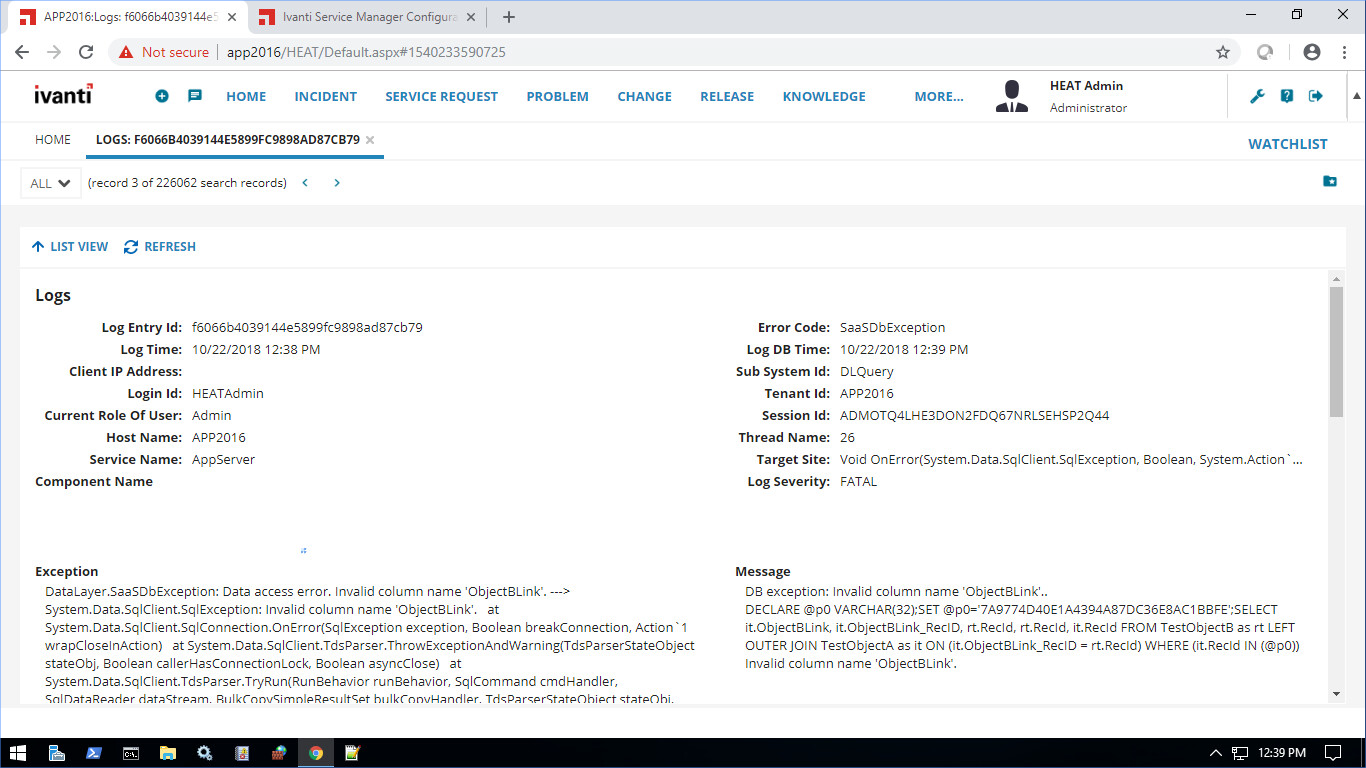Image resolution: width=1366 pixels, height=768 pixels.
Task: Open the wrench configuration icon
Action: pos(1258,96)
